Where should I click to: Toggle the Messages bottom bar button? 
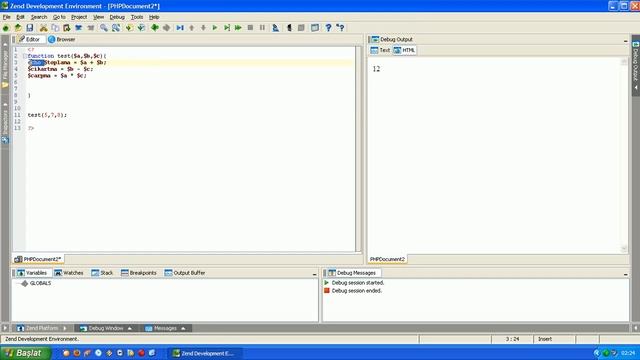point(165,328)
